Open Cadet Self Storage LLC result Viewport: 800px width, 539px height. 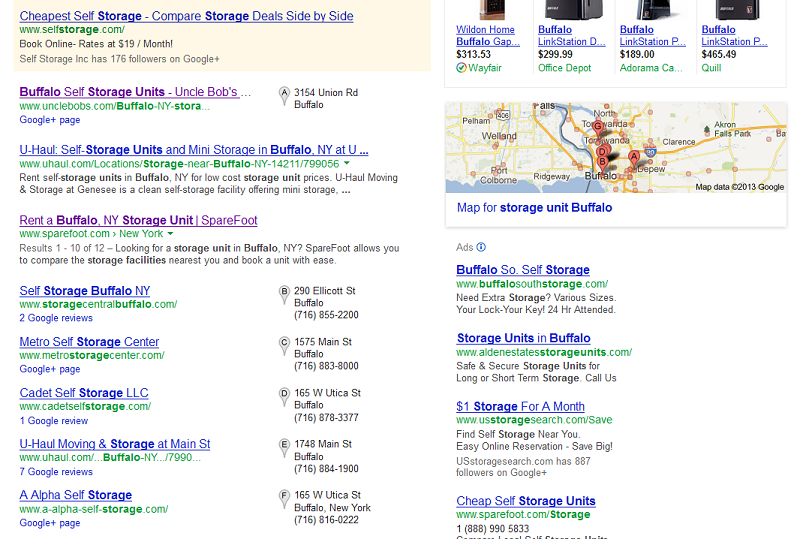(84, 393)
